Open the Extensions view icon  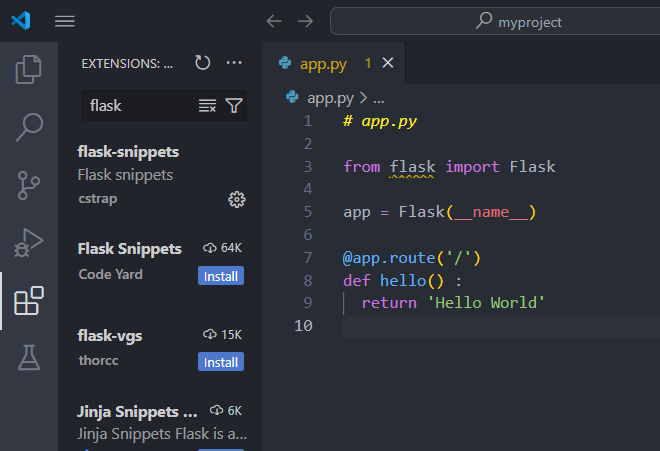click(x=29, y=300)
